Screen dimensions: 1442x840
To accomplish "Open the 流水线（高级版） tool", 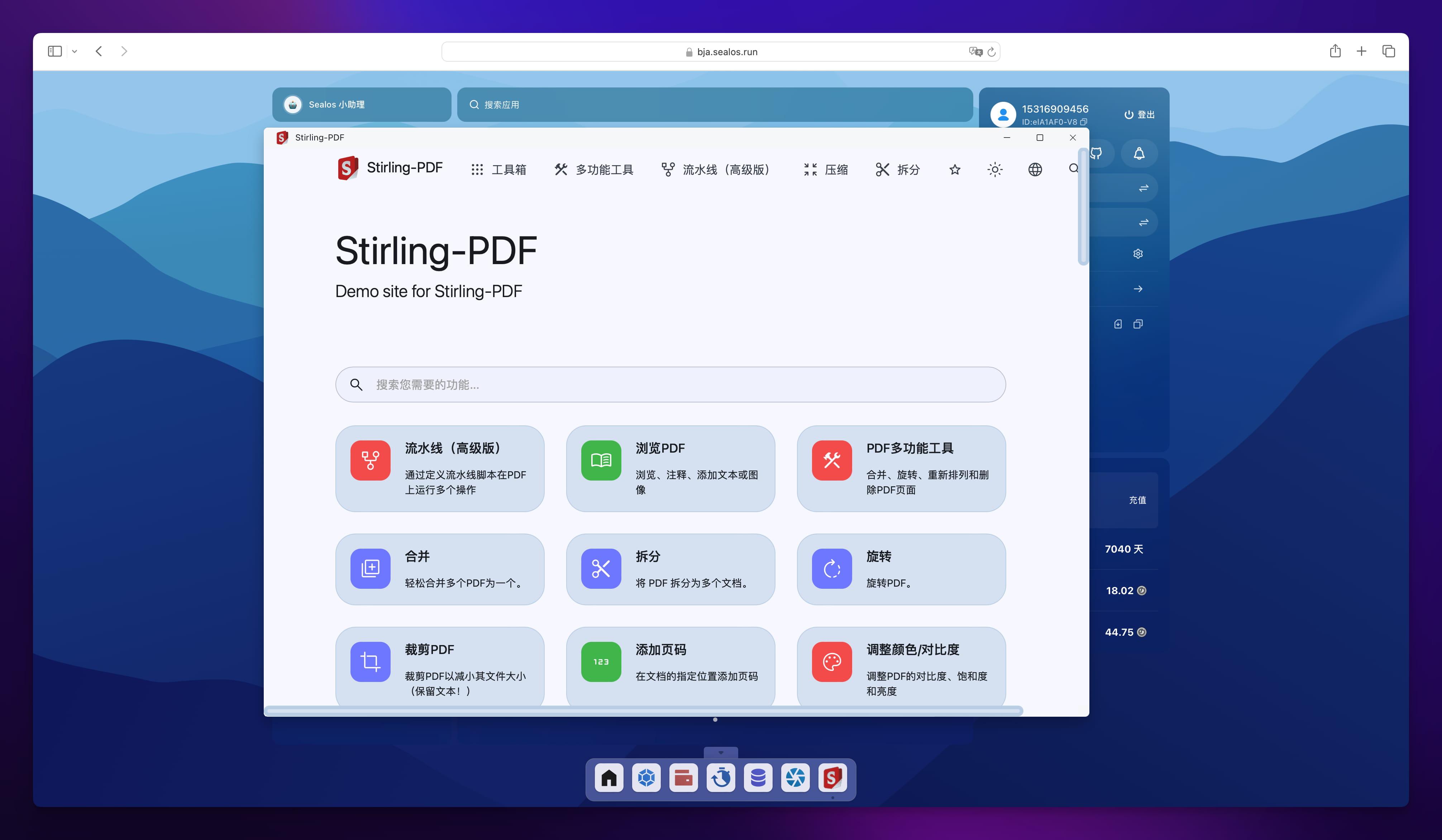I will pyautogui.click(x=439, y=468).
